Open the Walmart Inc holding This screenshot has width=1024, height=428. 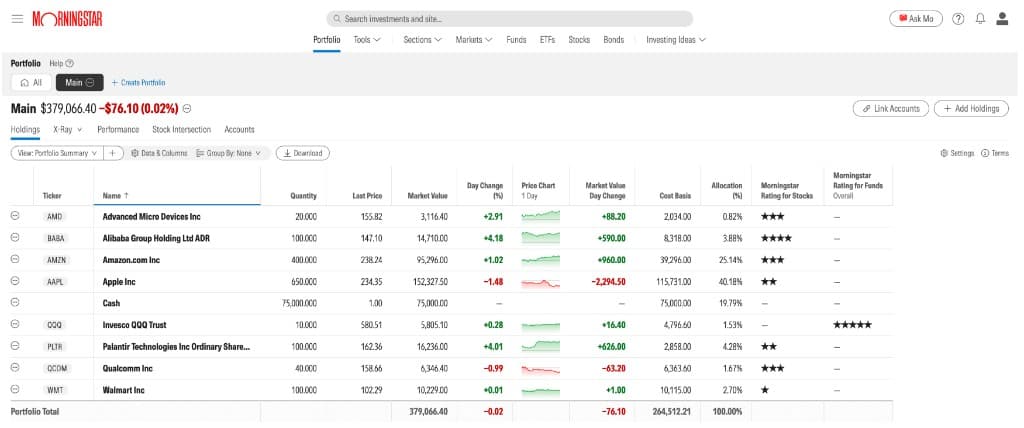click(x=123, y=390)
